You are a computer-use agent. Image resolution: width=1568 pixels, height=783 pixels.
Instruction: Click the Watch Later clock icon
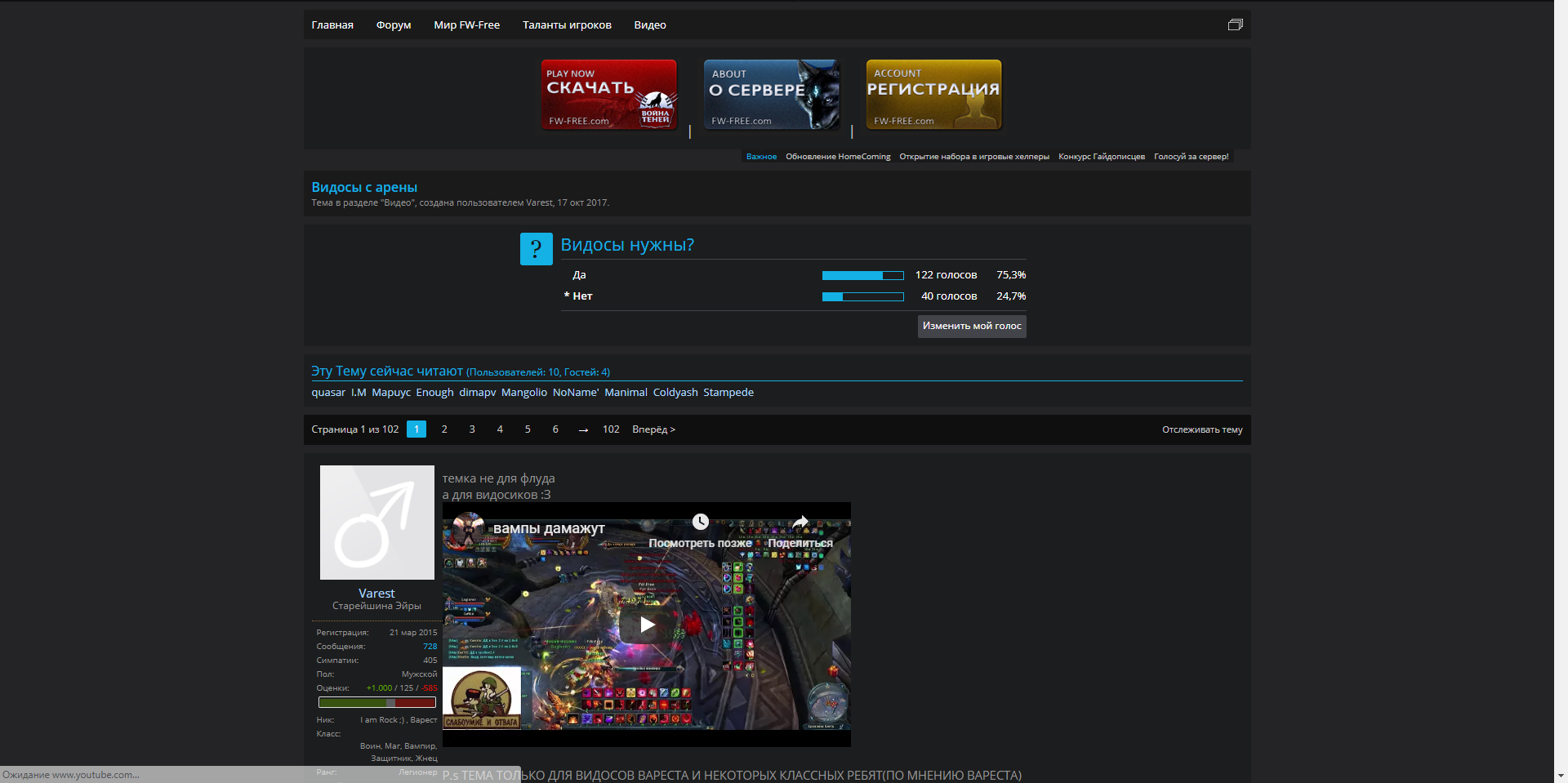click(x=700, y=522)
